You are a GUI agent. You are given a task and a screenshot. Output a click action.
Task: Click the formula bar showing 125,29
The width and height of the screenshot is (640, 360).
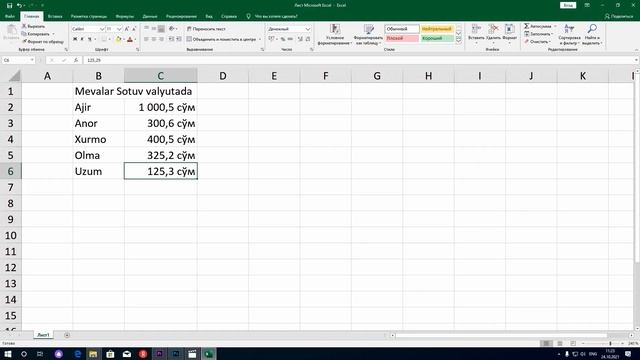click(359, 60)
